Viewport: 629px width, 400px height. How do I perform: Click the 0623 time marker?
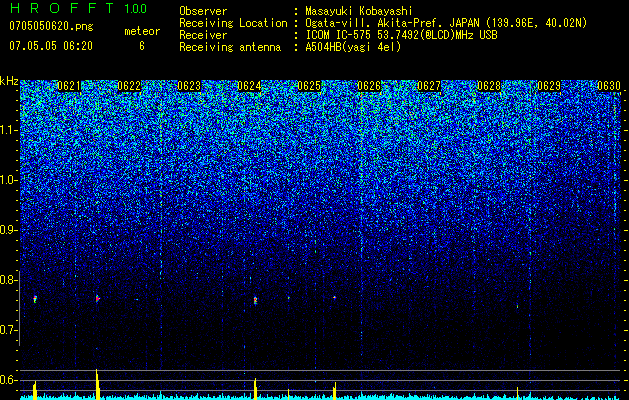click(x=189, y=86)
